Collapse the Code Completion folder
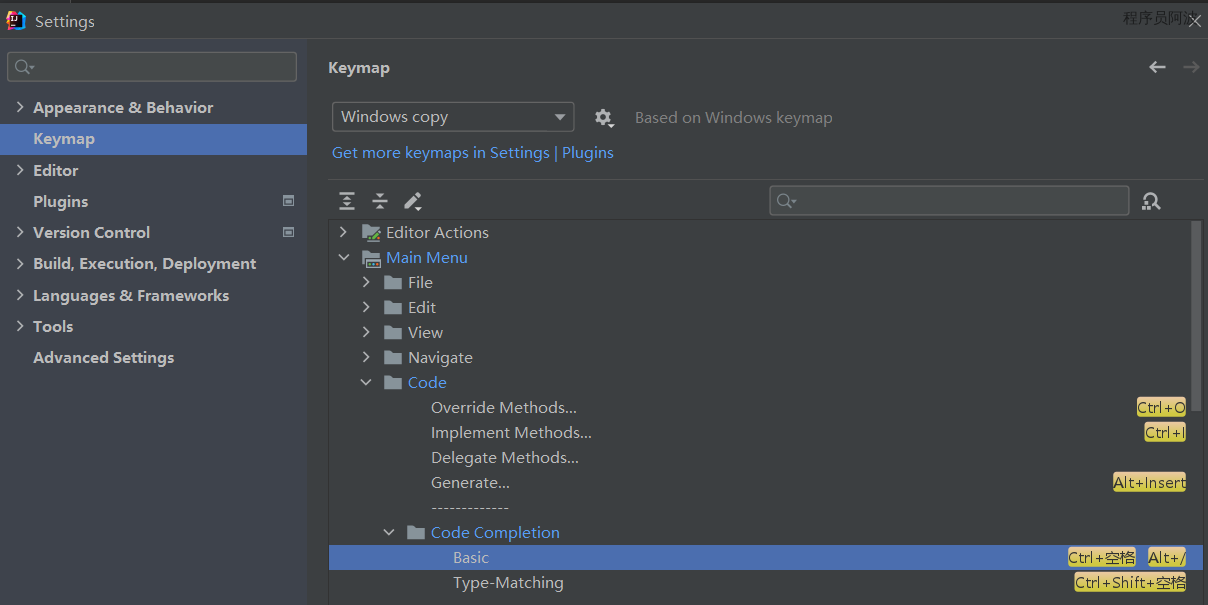Viewport: 1208px width, 605px height. [x=390, y=533]
